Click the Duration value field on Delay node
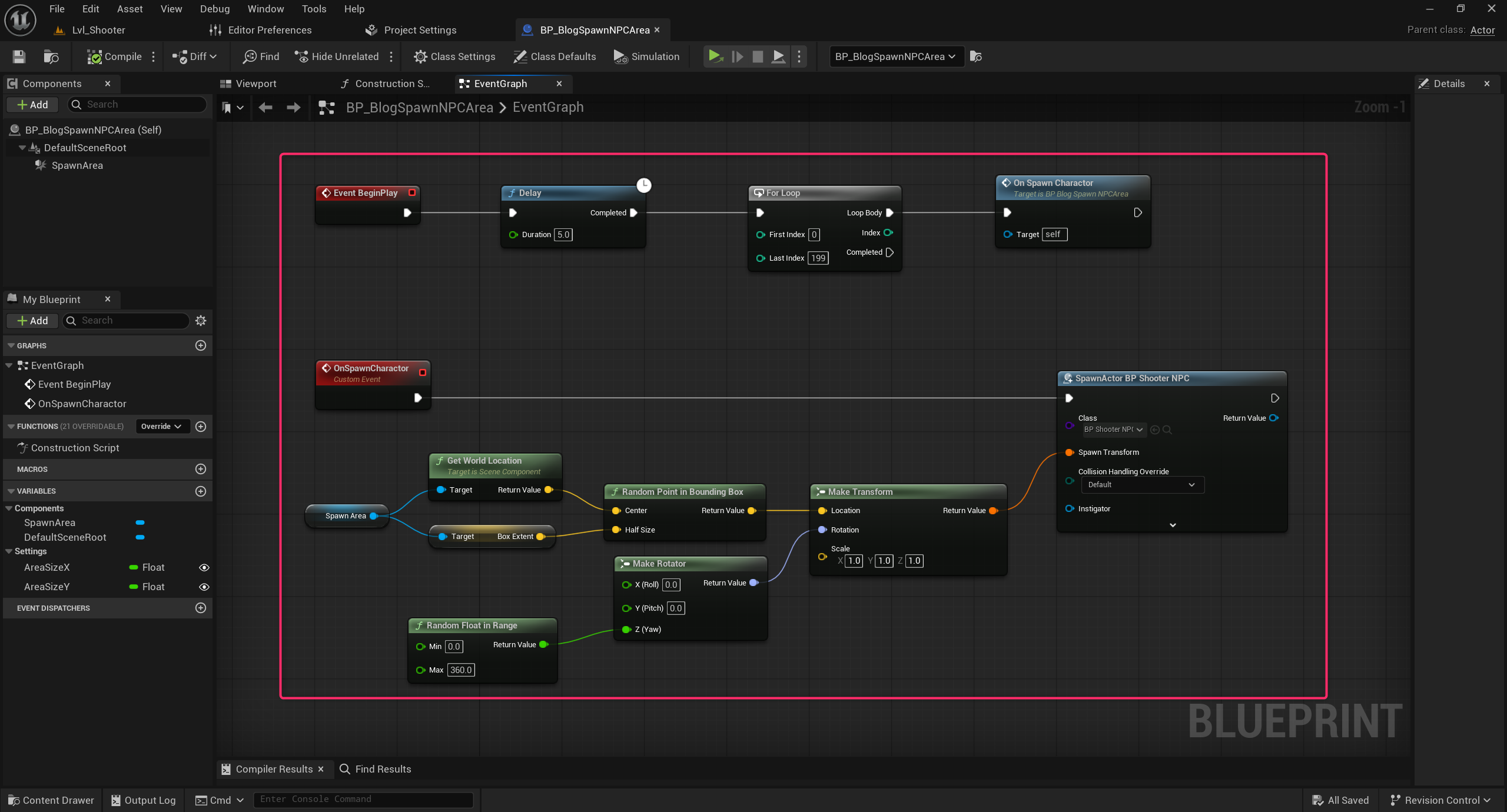This screenshot has width=1507, height=812. (x=563, y=235)
